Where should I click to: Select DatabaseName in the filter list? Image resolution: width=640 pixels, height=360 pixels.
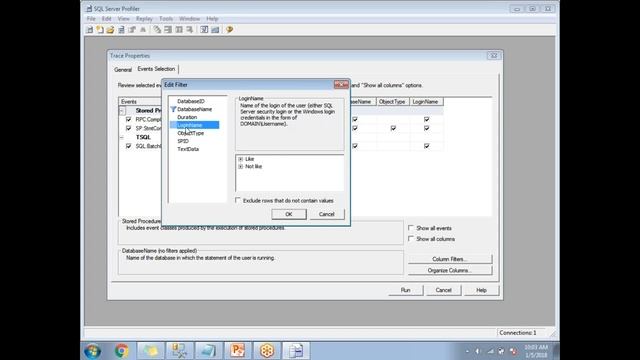[x=194, y=109]
